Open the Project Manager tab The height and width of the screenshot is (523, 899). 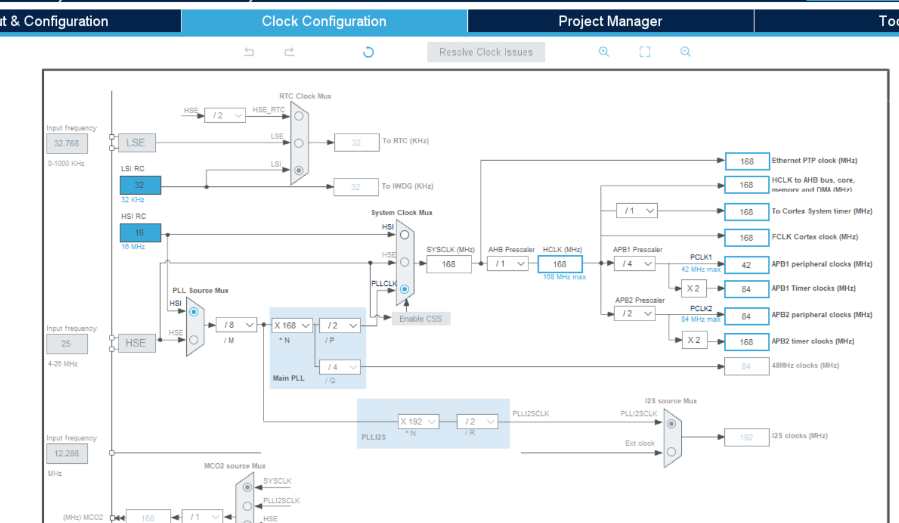[610, 21]
